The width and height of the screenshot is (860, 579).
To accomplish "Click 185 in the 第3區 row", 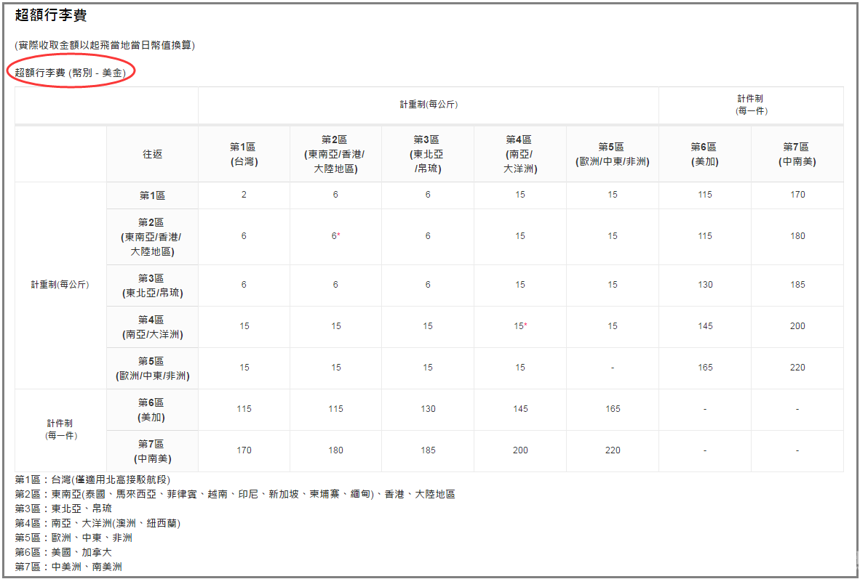I will coord(797,285).
